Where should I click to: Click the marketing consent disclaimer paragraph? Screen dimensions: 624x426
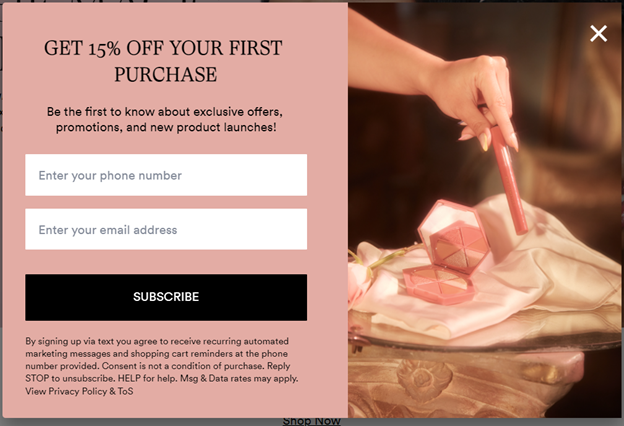162,366
